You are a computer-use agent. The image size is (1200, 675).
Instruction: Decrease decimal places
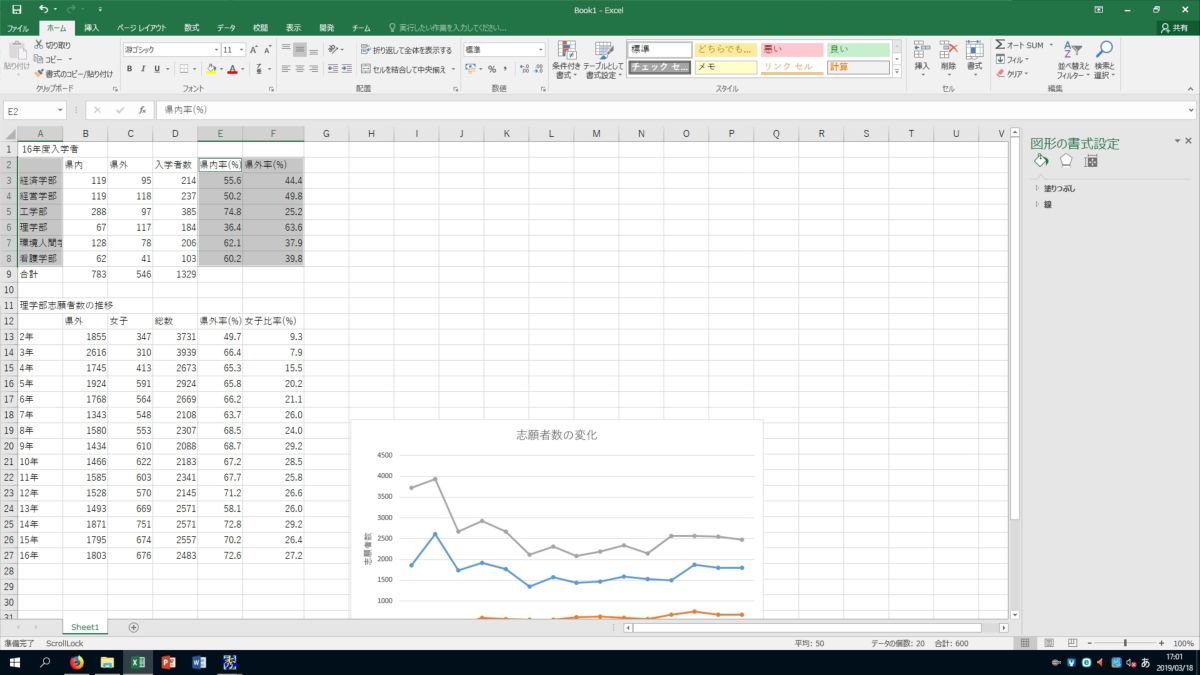(537, 69)
